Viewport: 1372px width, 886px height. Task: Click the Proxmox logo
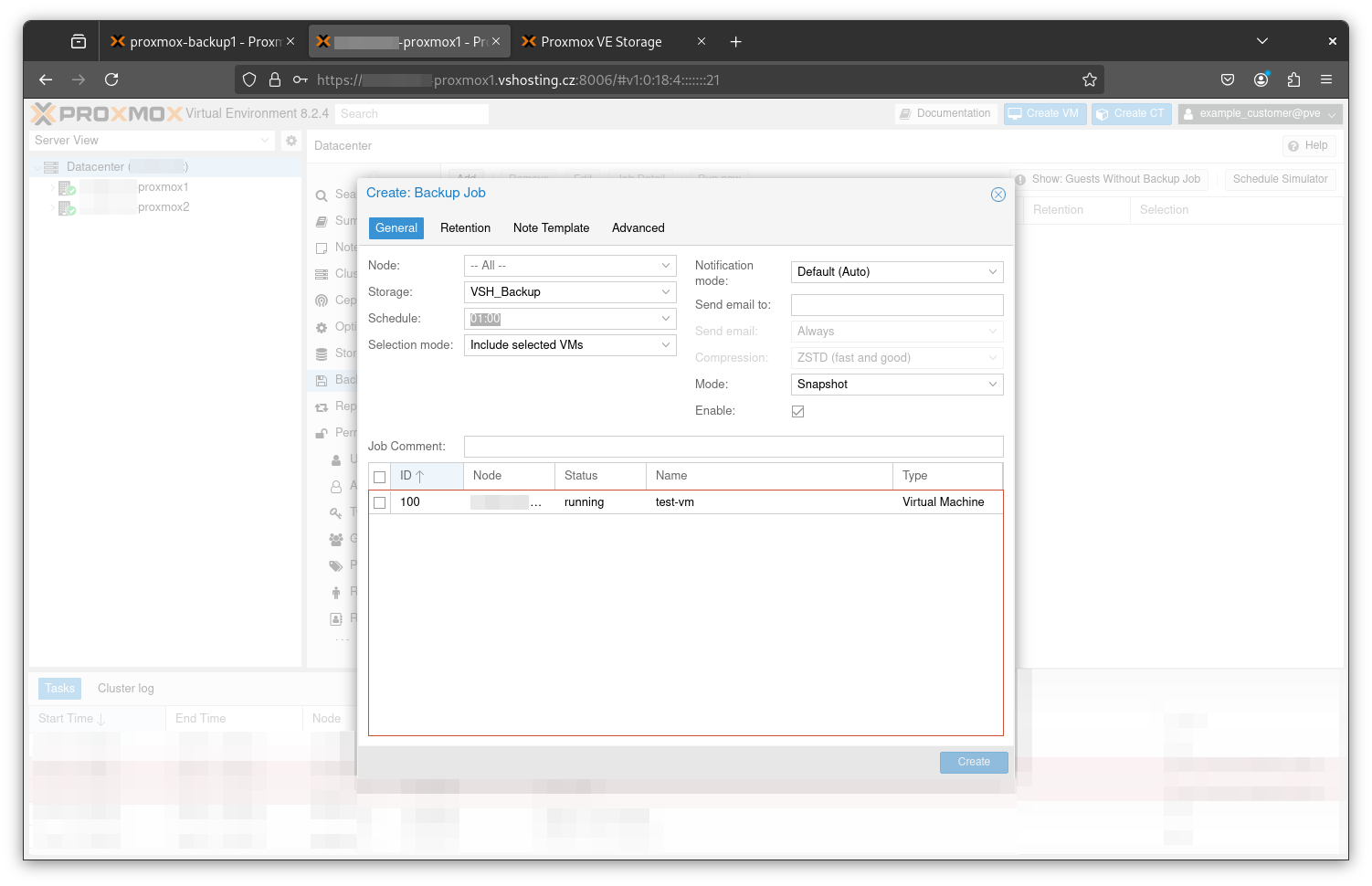point(107,113)
